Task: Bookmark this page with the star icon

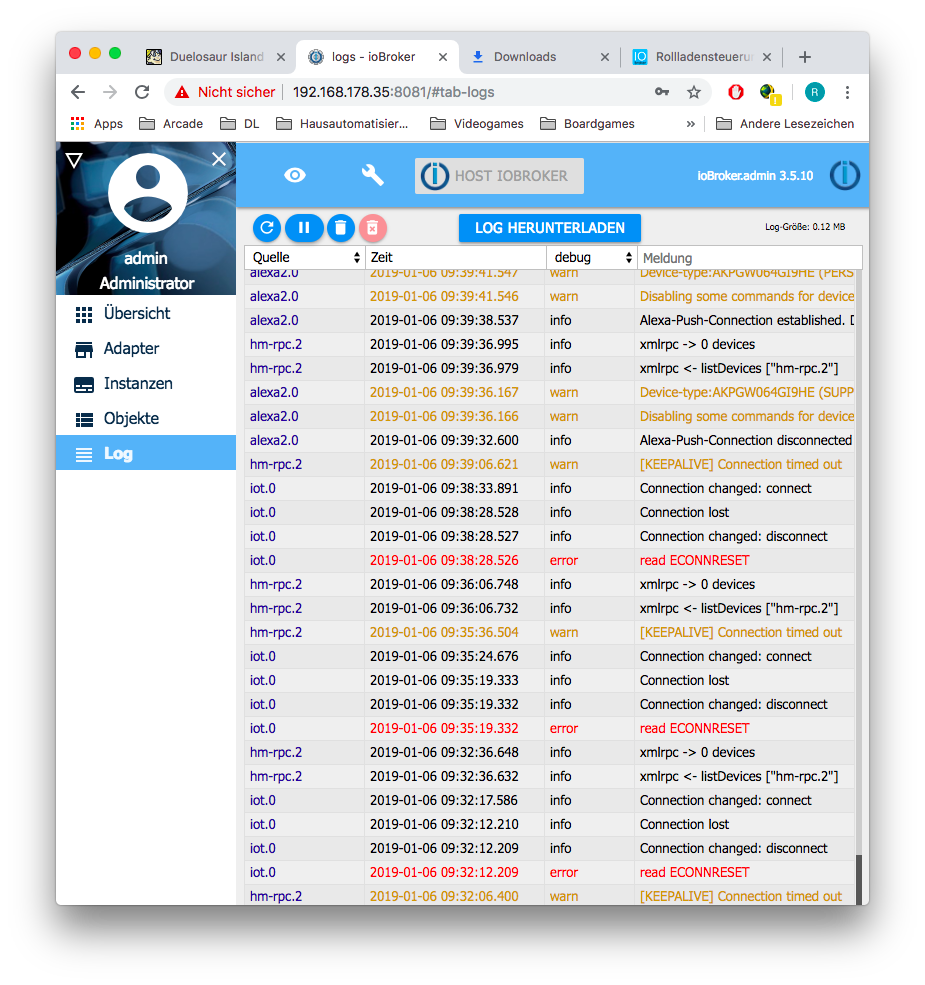Action: tap(694, 92)
